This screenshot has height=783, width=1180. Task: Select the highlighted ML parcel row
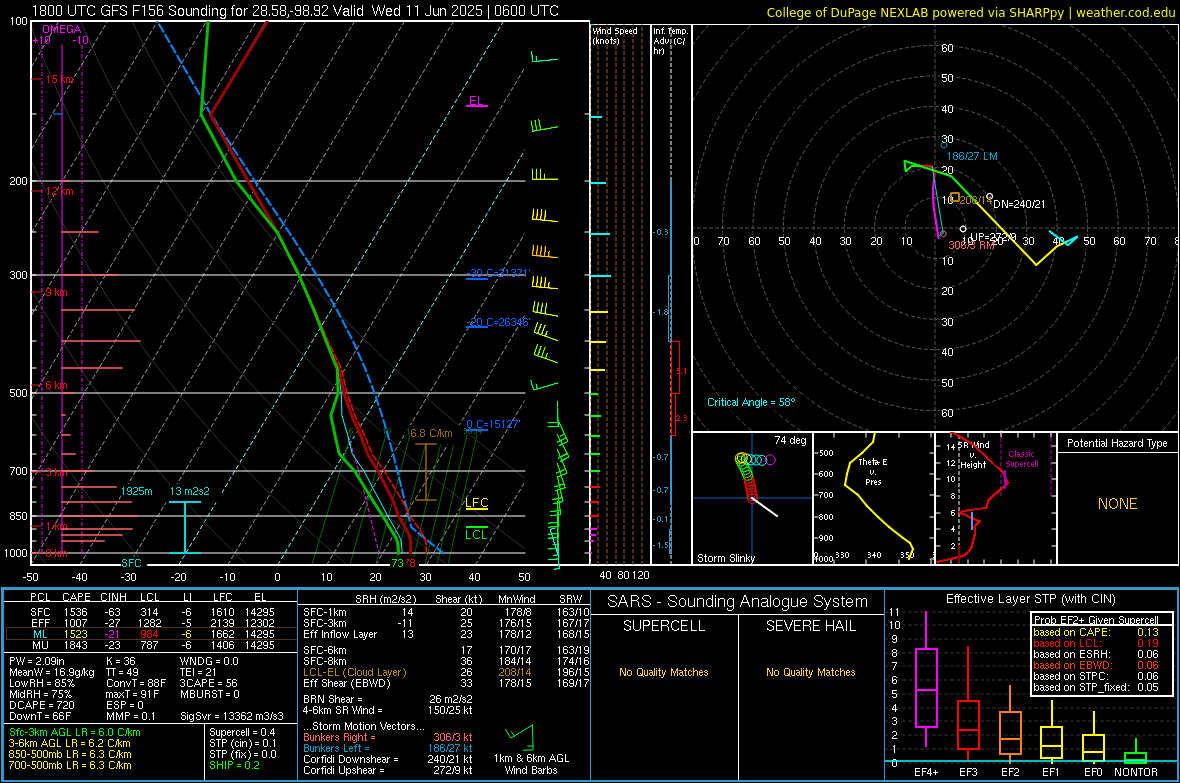click(151, 634)
